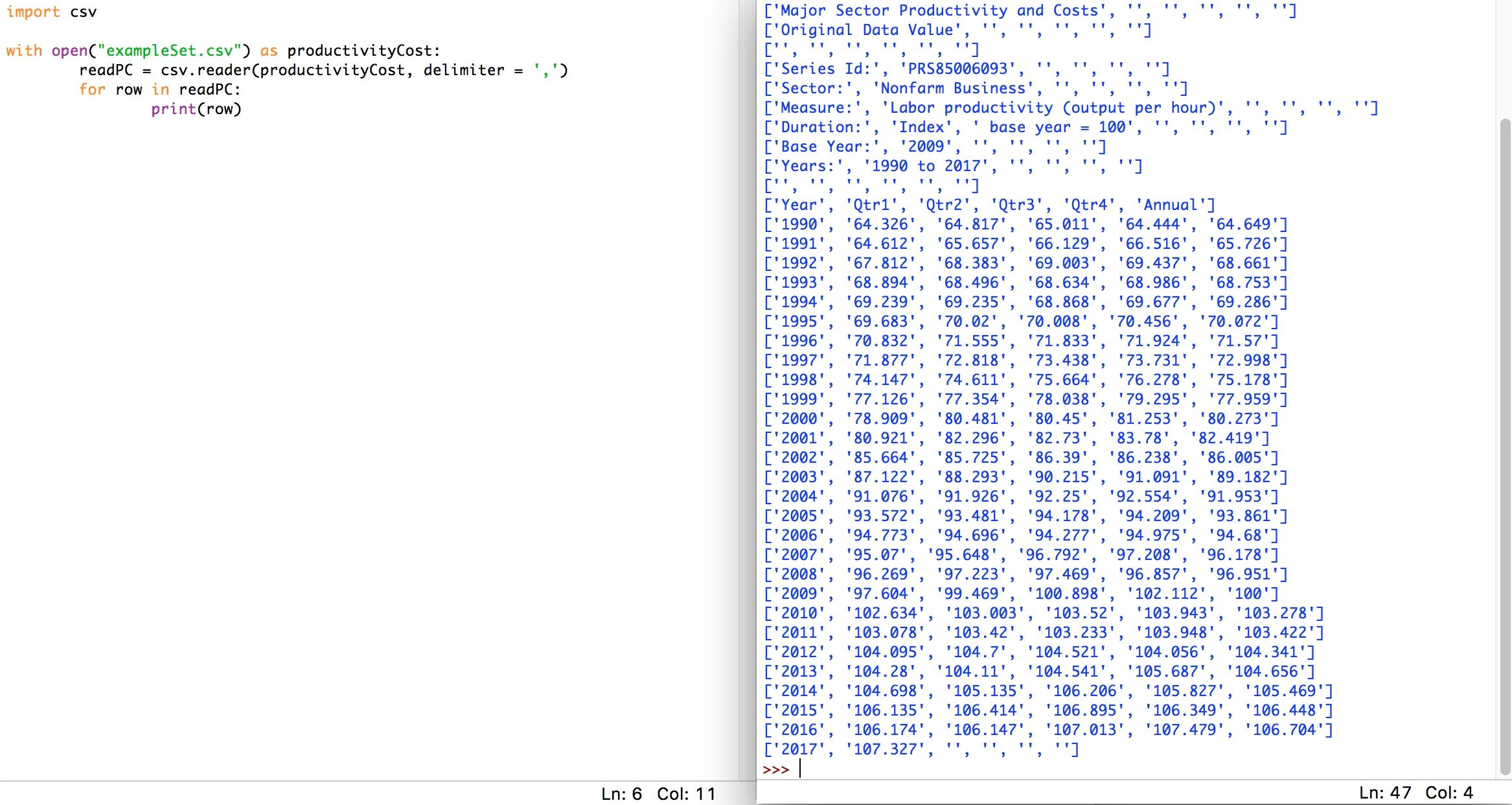Click the 'Major Sector Productivity and Costs' line
The height and width of the screenshot is (805, 1512).
click(x=939, y=10)
